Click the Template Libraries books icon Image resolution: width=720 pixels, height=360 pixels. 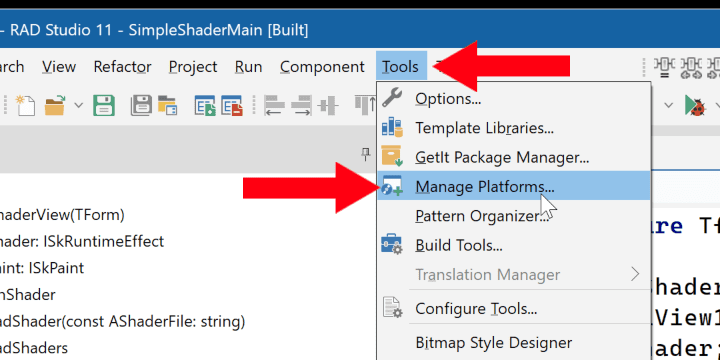pos(392,127)
